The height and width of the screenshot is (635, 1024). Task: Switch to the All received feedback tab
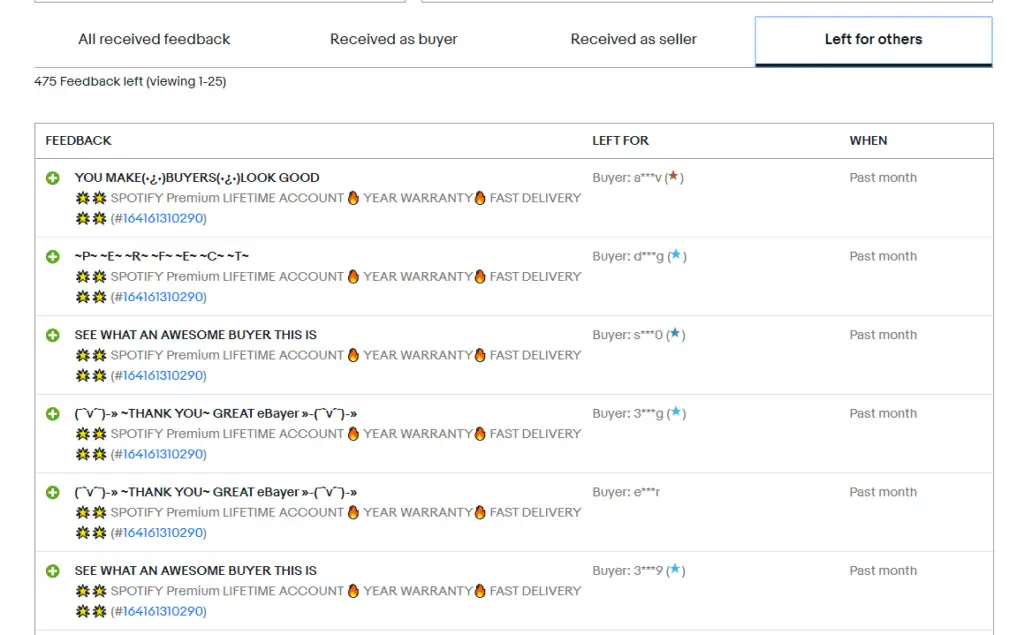tap(154, 40)
